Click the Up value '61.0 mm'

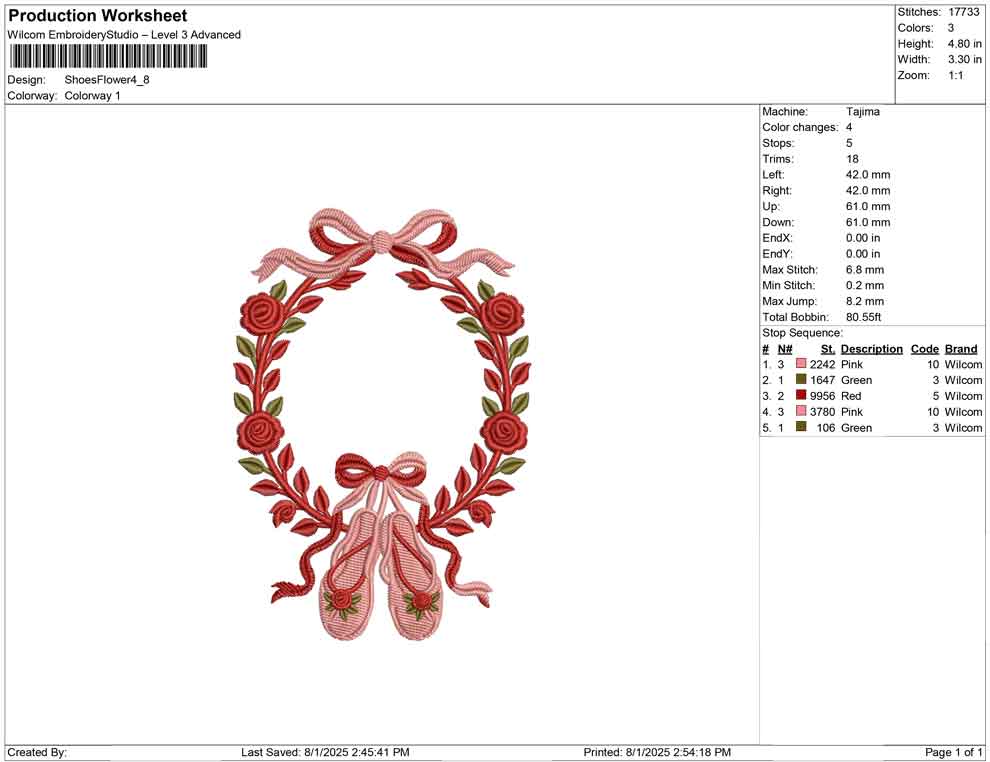[x=868, y=206]
